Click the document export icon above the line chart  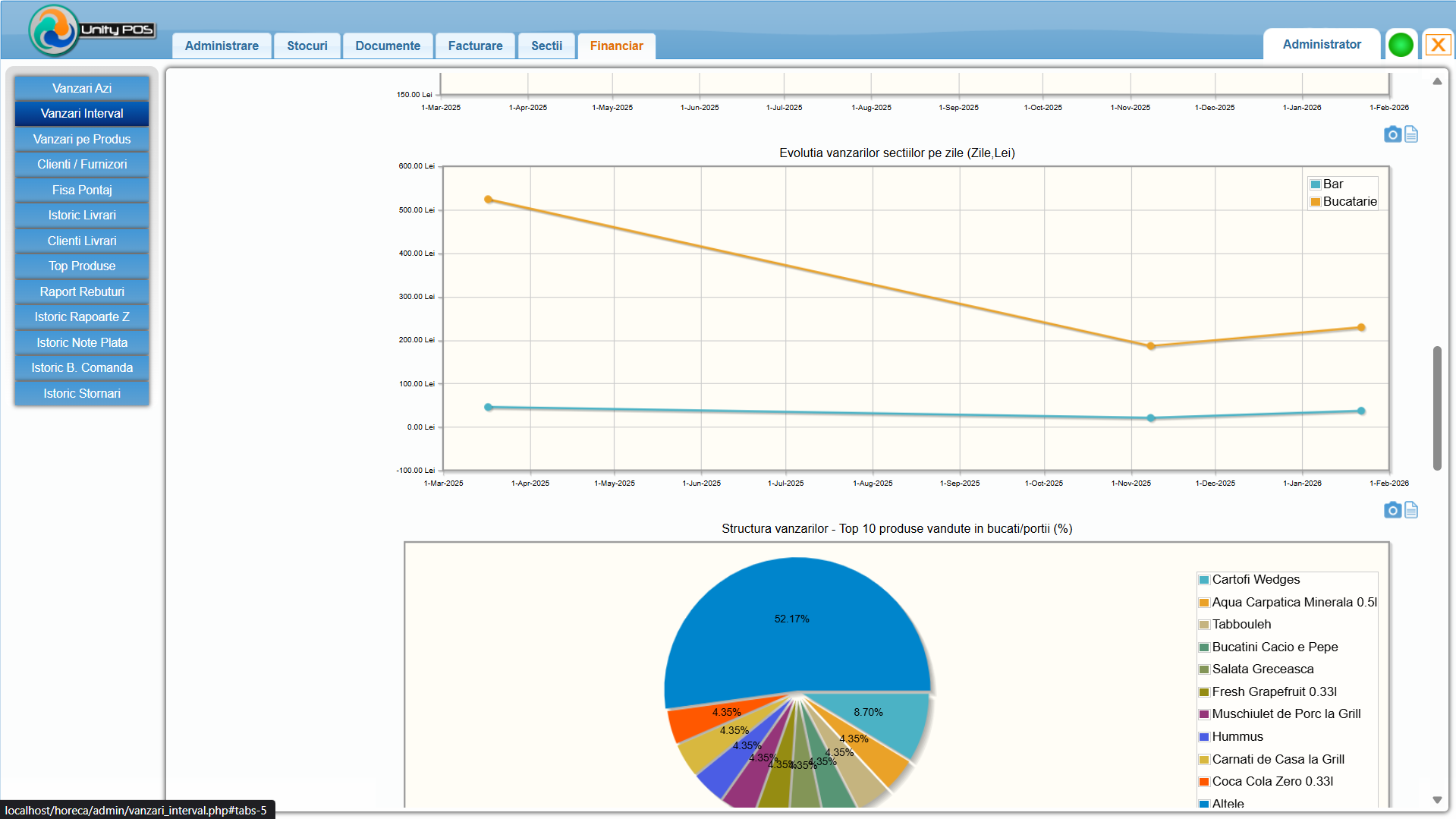pyautogui.click(x=1411, y=134)
